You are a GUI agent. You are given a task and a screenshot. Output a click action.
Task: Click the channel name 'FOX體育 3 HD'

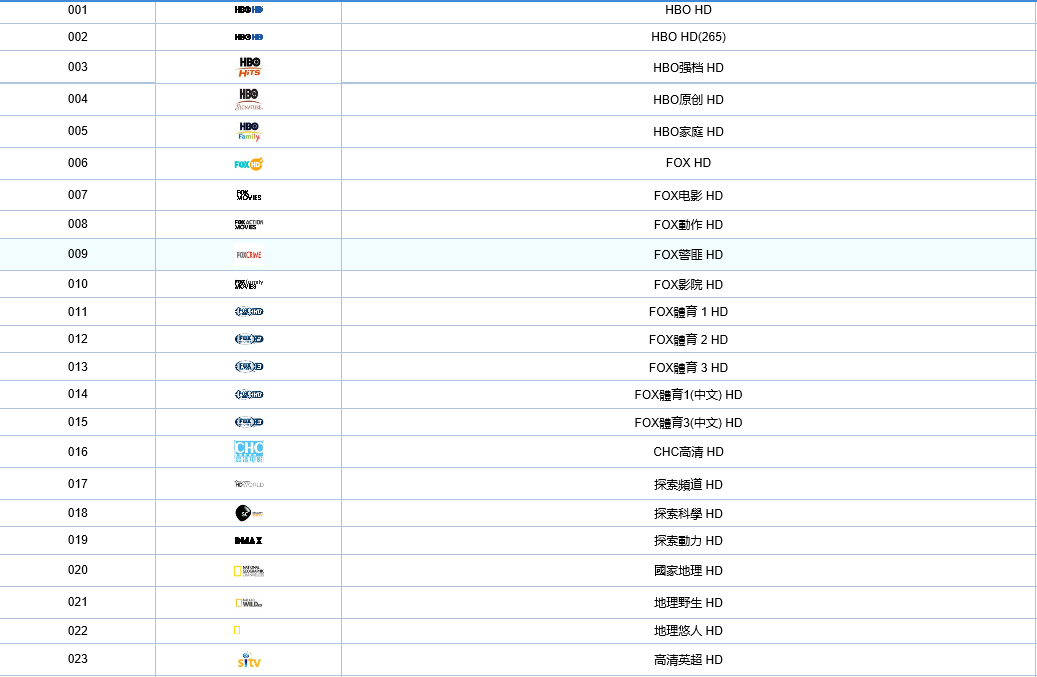click(688, 367)
